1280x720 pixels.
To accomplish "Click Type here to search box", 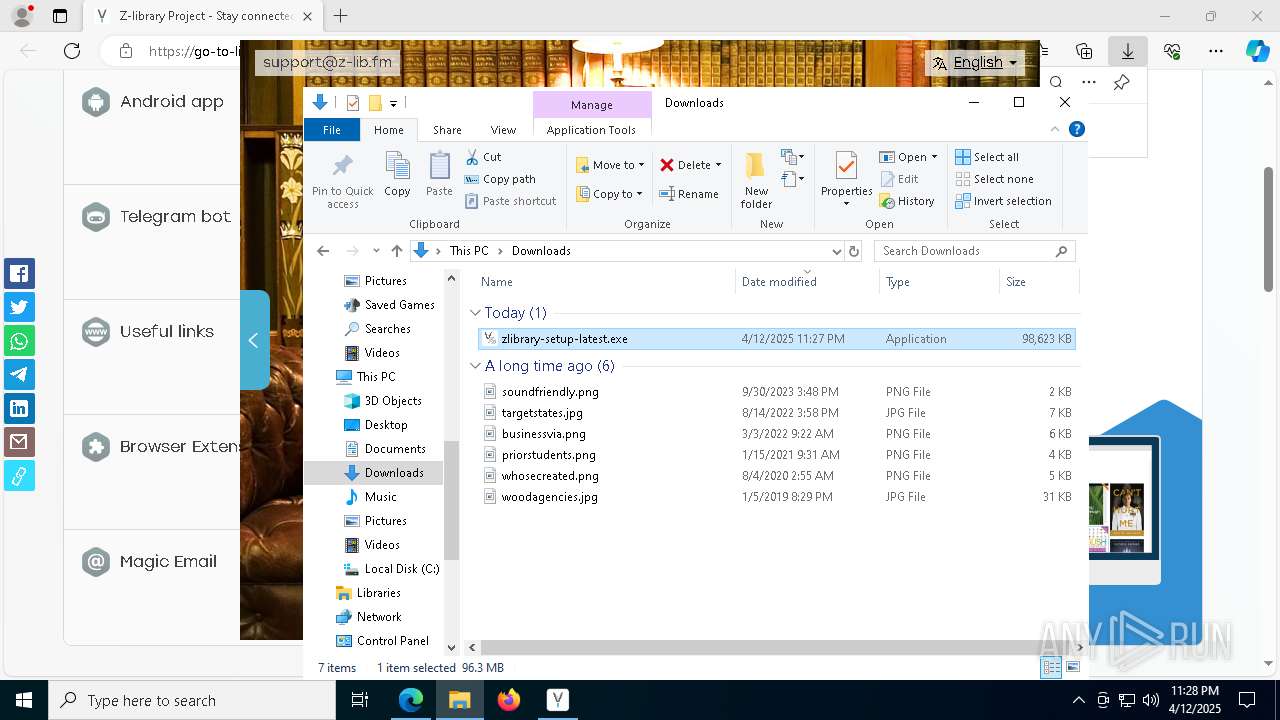I will (x=191, y=700).
